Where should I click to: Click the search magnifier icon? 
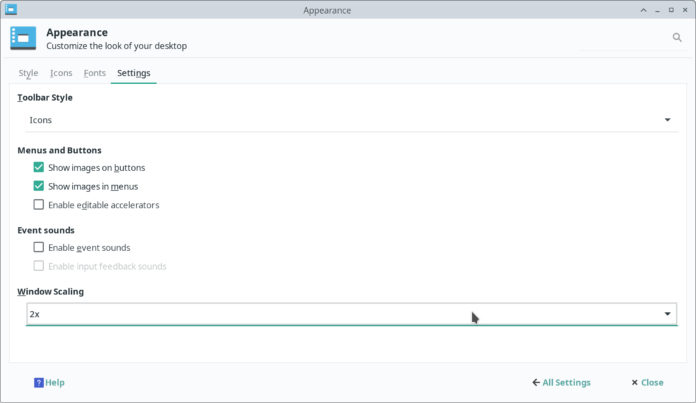click(676, 38)
